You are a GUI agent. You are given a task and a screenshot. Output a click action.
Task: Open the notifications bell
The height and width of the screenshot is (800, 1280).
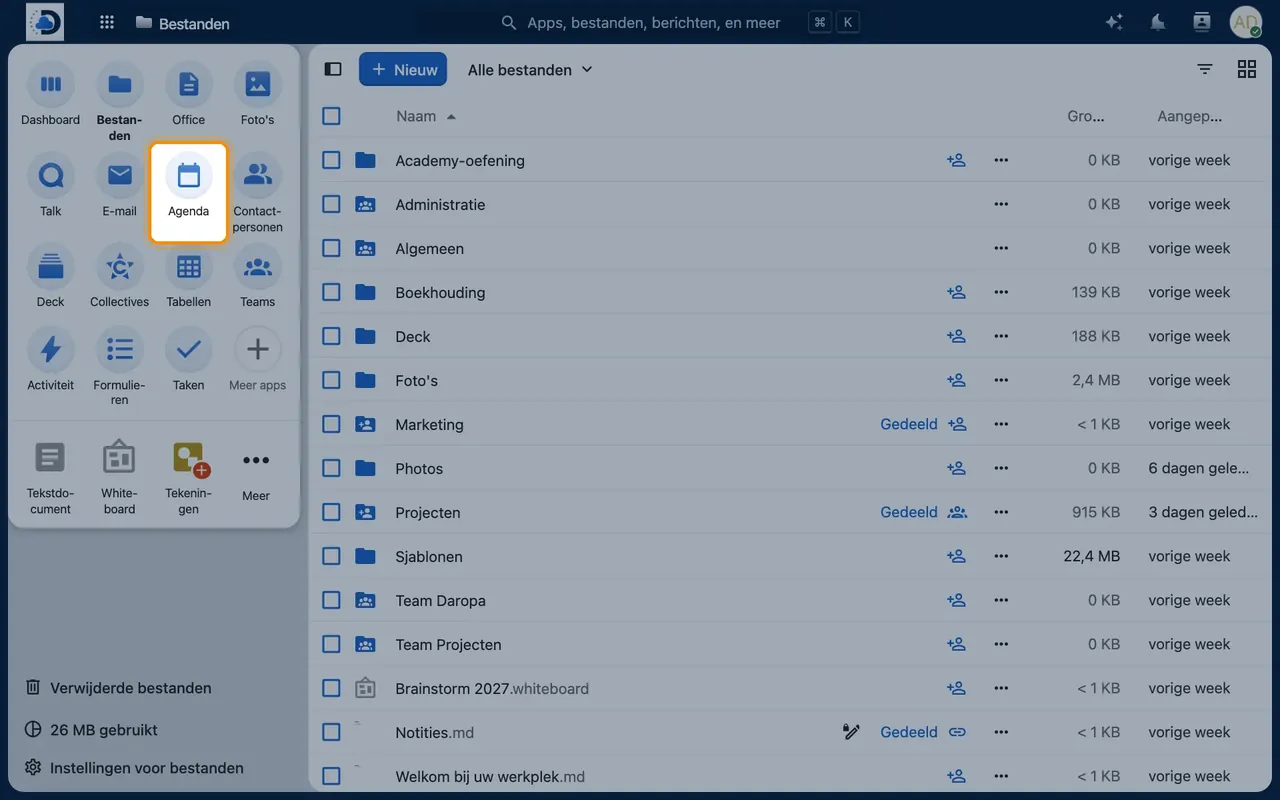click(1158, 22)
